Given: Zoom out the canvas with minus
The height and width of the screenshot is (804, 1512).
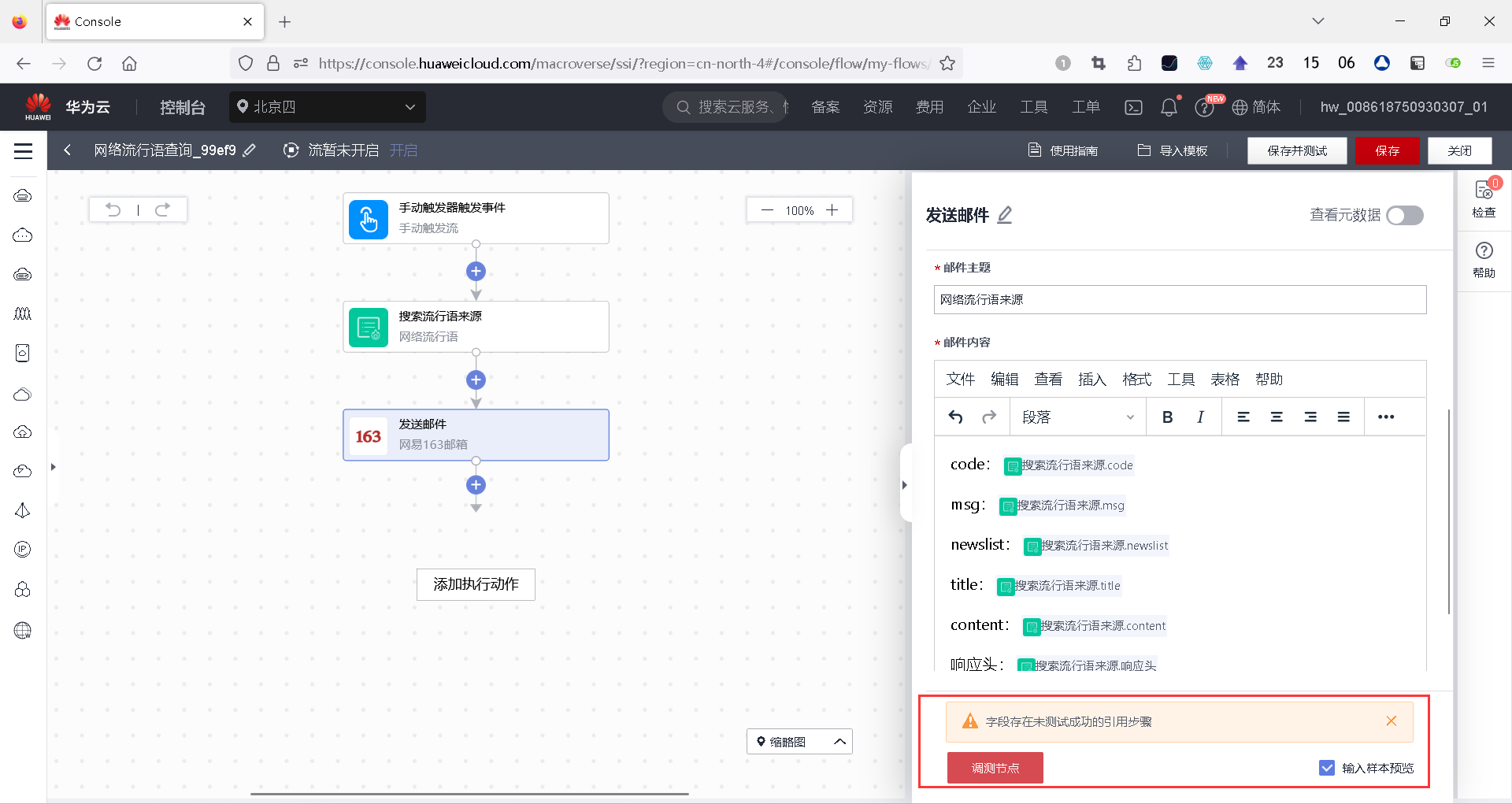Looking at the screenshot, I should [767, 210].
